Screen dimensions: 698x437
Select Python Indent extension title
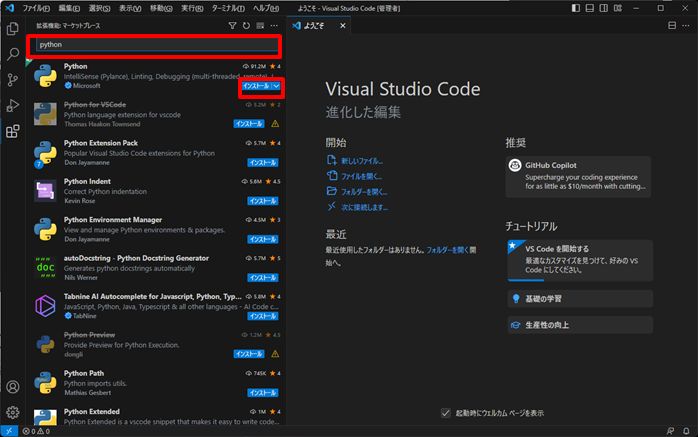click(x=87, y=181)
